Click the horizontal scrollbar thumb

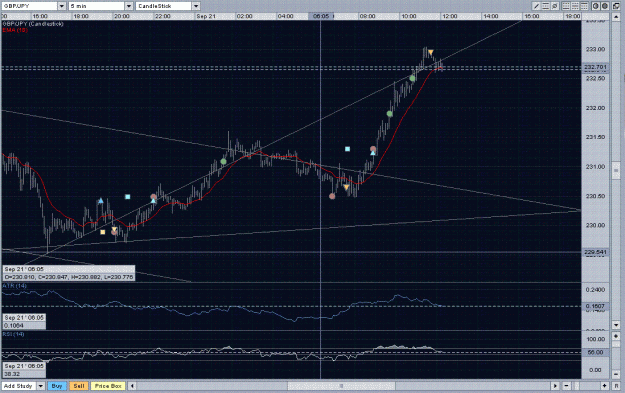click(341, 386)
